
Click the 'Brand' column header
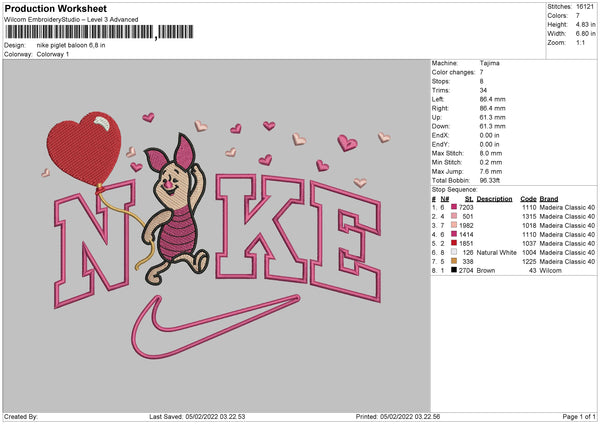(x=549, y=199)
